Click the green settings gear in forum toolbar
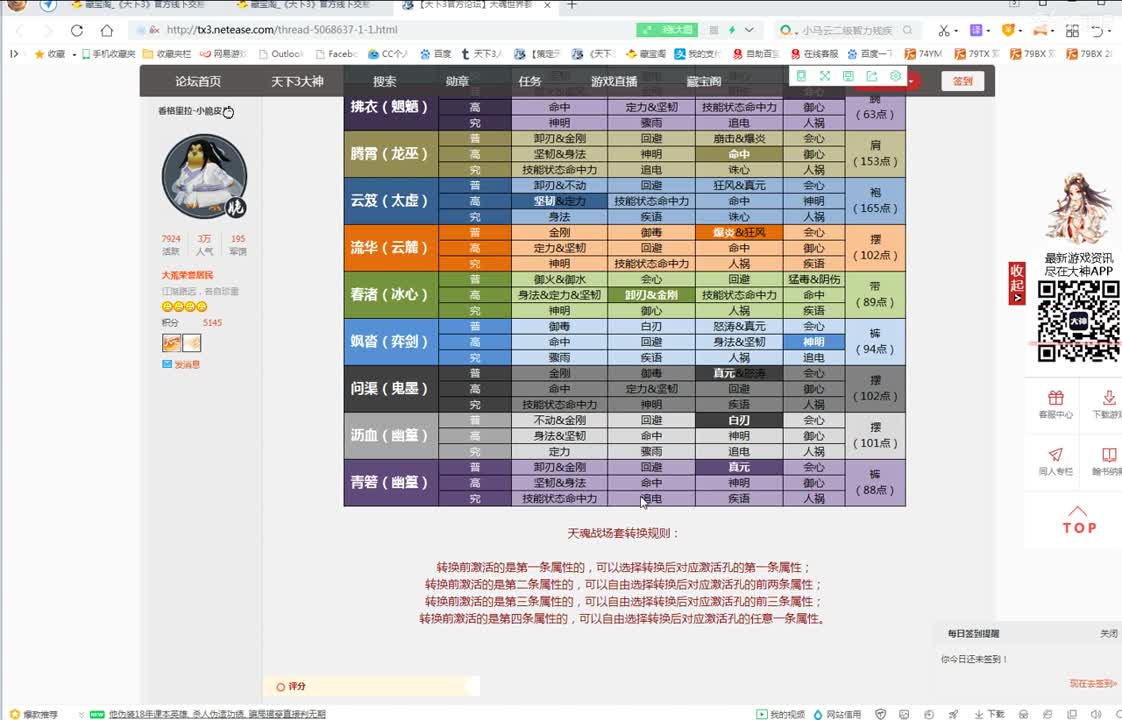 [897, 76]
